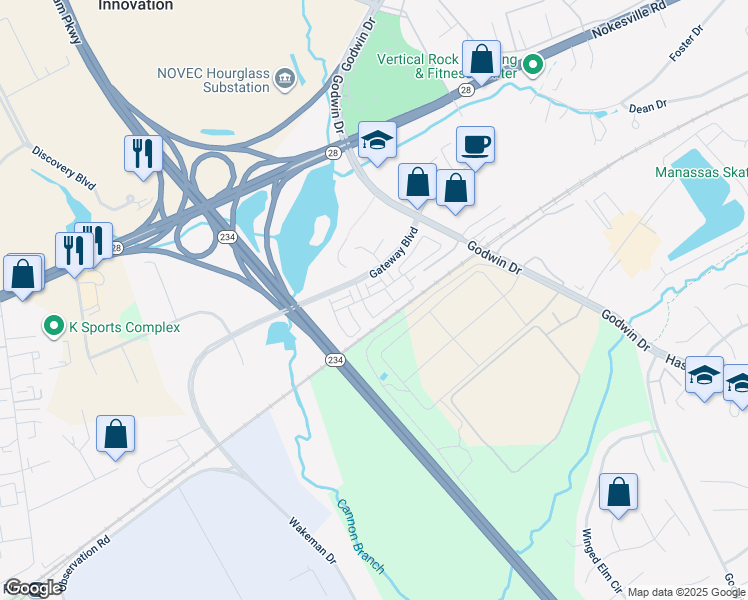This screenshot has width=748, height=600.
Task: Click the restaurant marker near Discovery Blvd
Action: pos(143,155)
